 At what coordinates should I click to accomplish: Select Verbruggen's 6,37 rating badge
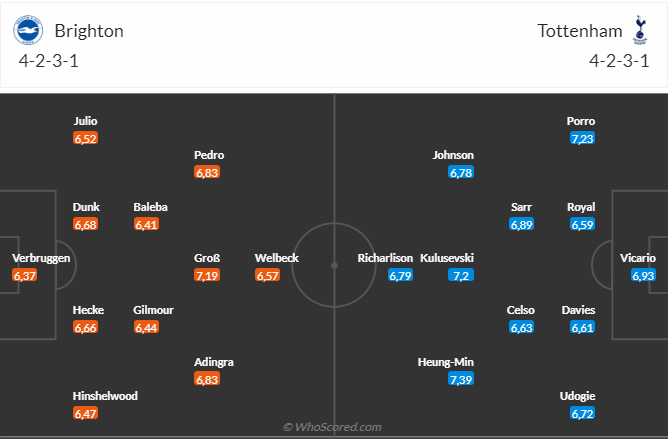pyautogui.click(x=25, y=275)
